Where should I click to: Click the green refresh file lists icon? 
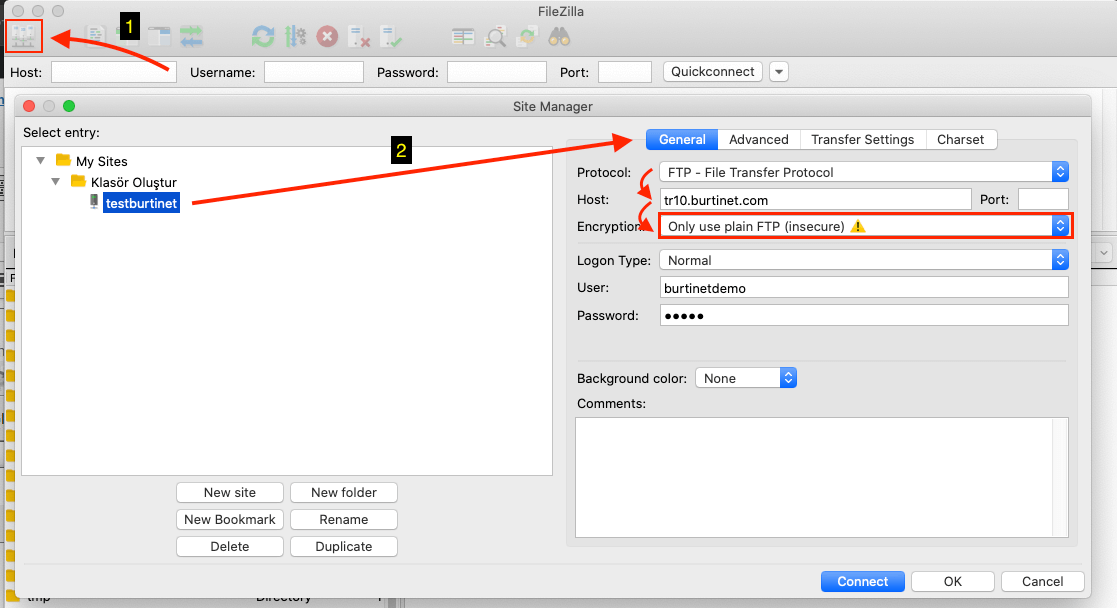pos(262,37)
